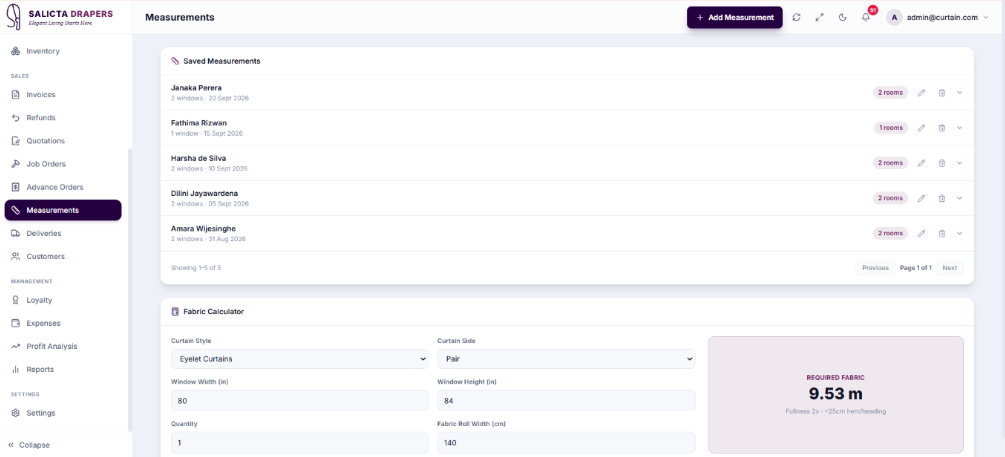Expand the Harsha de Silva row chevron
The width and height of the screenshot is (1005, 457).
pyautogui.click(x=959, y=163)
